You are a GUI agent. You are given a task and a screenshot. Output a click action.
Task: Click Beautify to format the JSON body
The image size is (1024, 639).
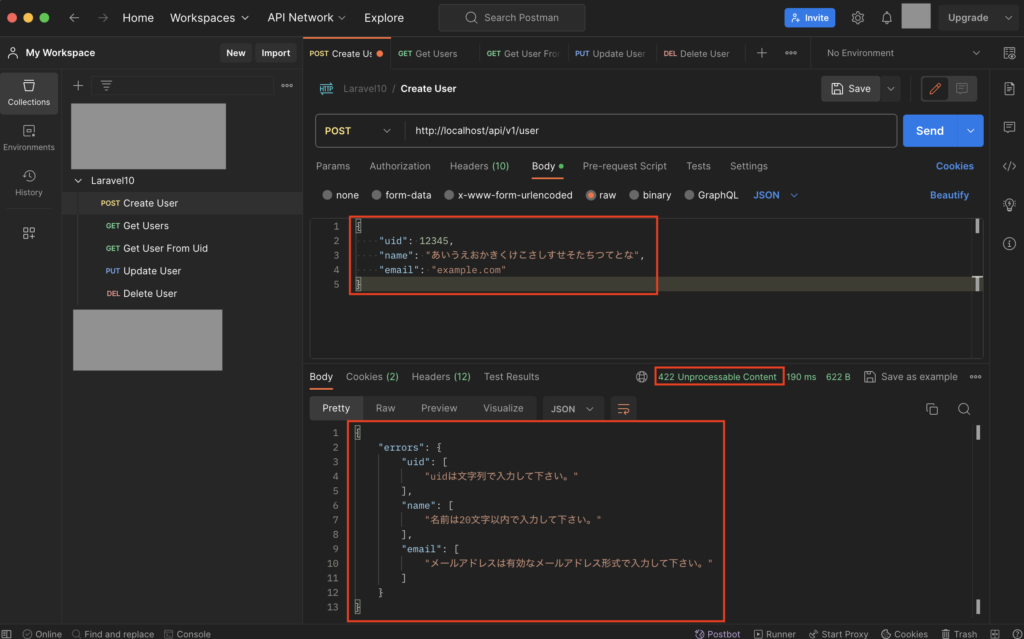[948, 195]
